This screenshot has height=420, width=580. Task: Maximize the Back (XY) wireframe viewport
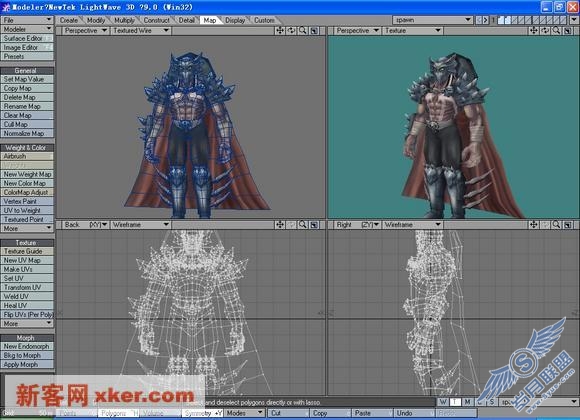(314, 225)
